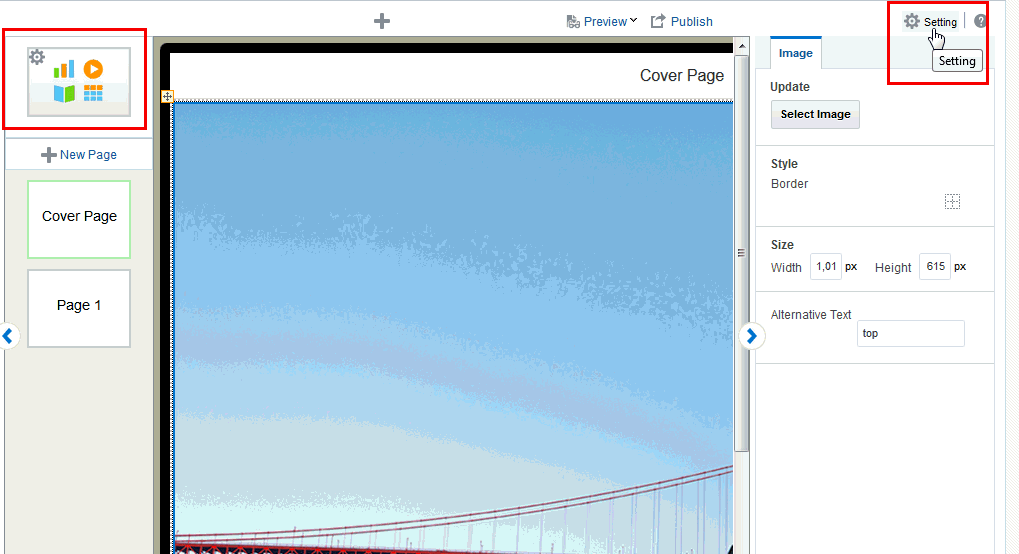
Task: Switch to the Image tab
Action: 795,53
